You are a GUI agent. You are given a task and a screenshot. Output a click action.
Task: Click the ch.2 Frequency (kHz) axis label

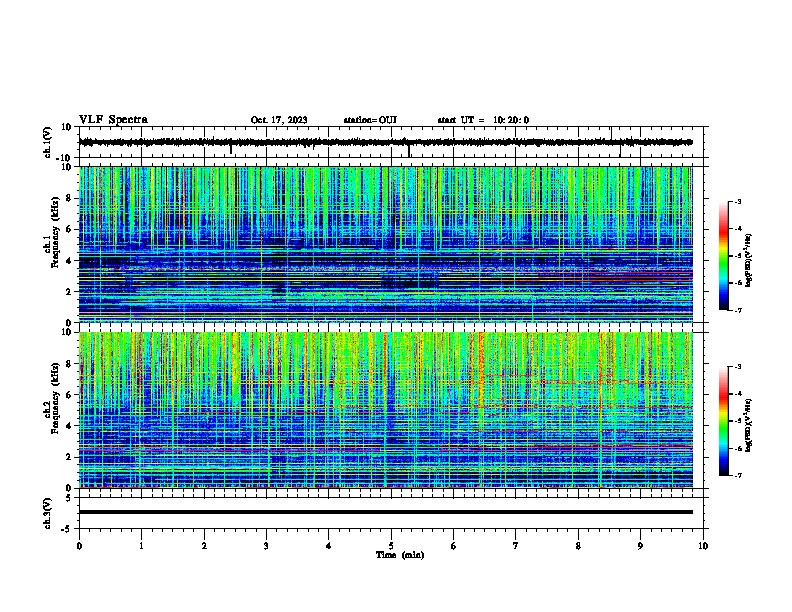pos(52,398)
